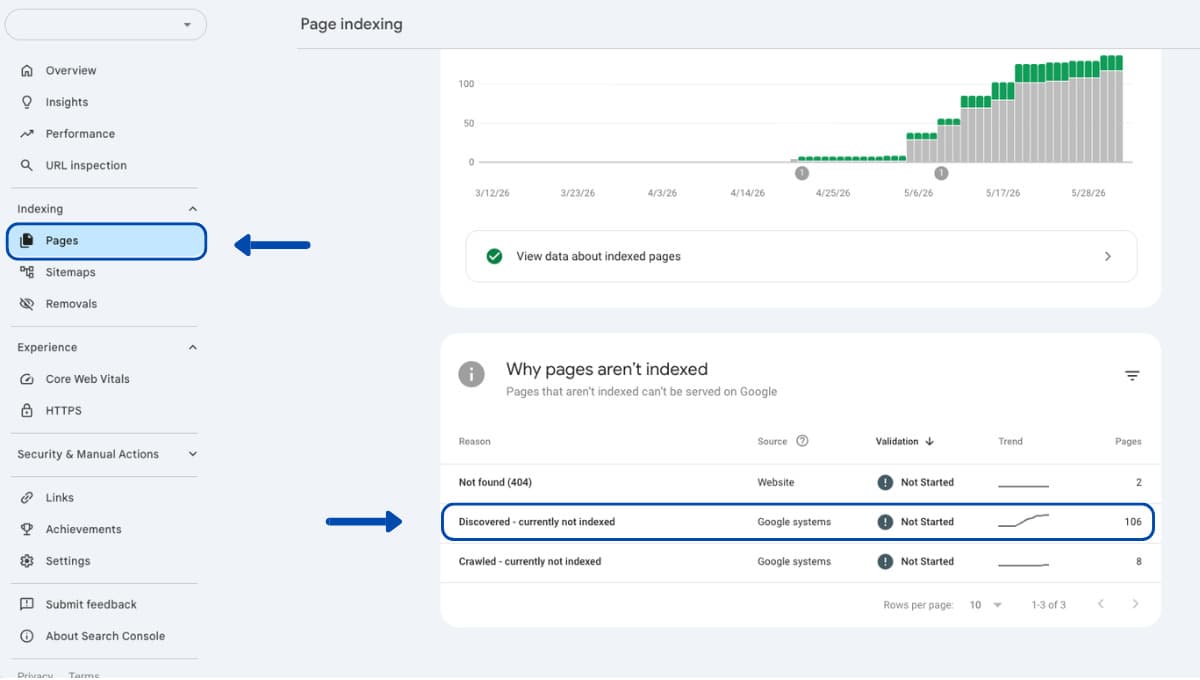The image size is (1200, 680).
Task: Sort by the Validation column arrow
Action: (x=930, y=441)
